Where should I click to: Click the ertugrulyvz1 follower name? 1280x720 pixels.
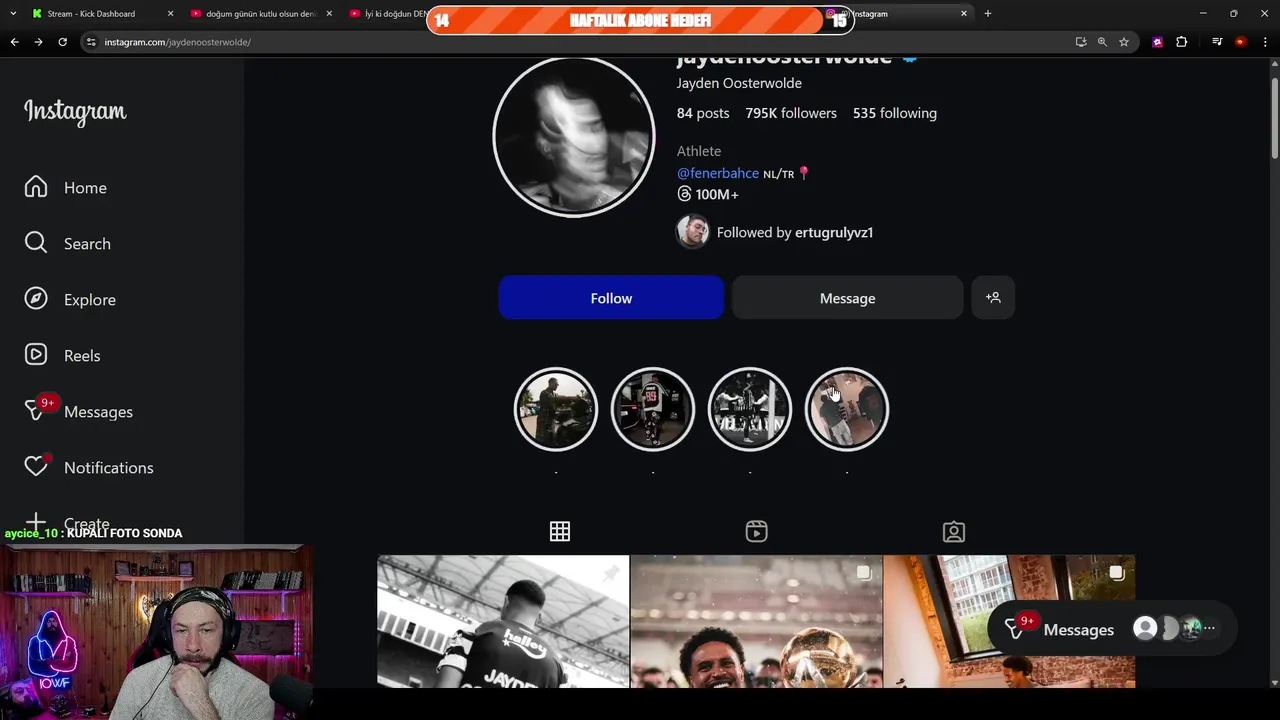click(834, 232)
